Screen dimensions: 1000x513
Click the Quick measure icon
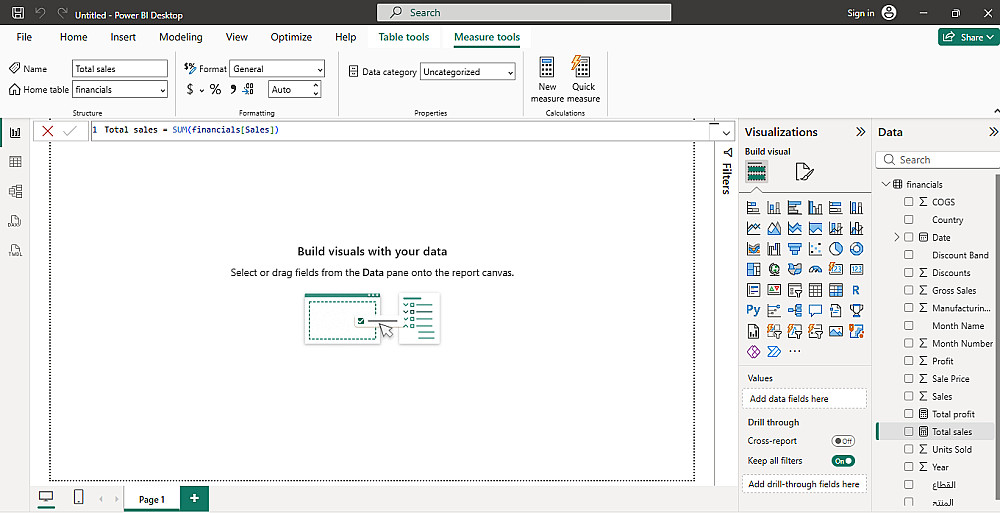[582, 68]
